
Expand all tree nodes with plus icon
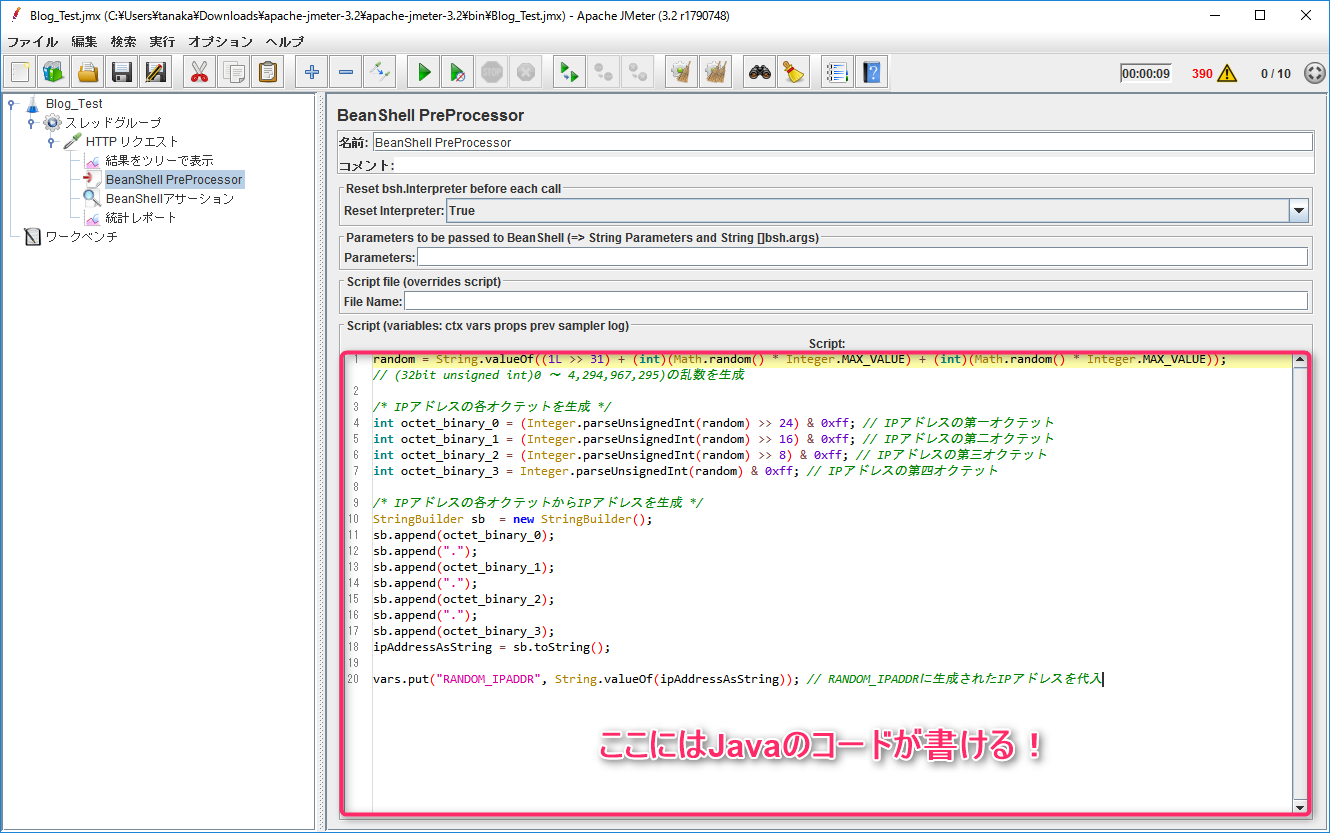(312, 72)
